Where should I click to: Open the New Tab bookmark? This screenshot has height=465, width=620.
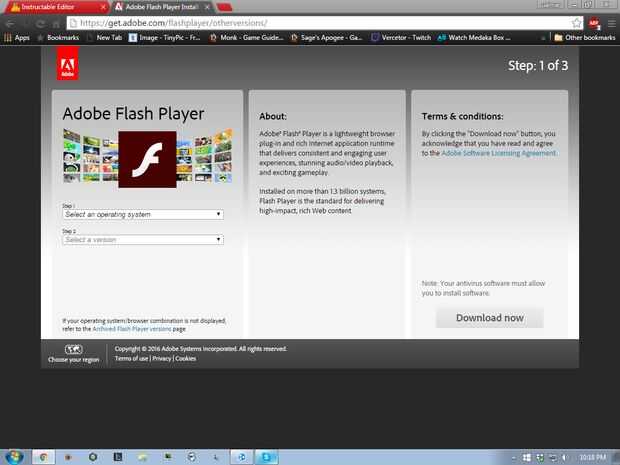click(105, 38)
